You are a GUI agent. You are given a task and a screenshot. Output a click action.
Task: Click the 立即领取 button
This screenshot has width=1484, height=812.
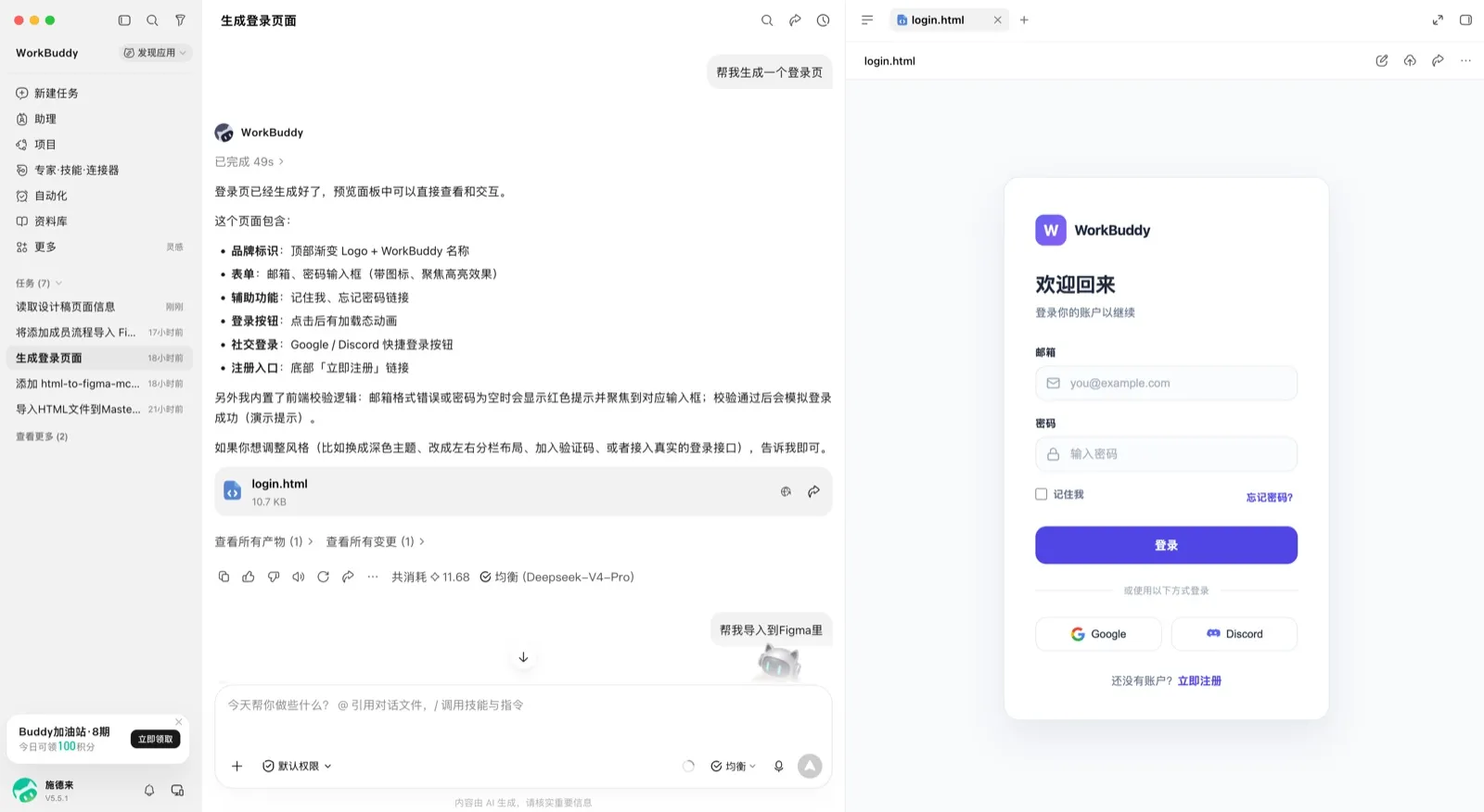pyautogui.click(x=156, y=739)
